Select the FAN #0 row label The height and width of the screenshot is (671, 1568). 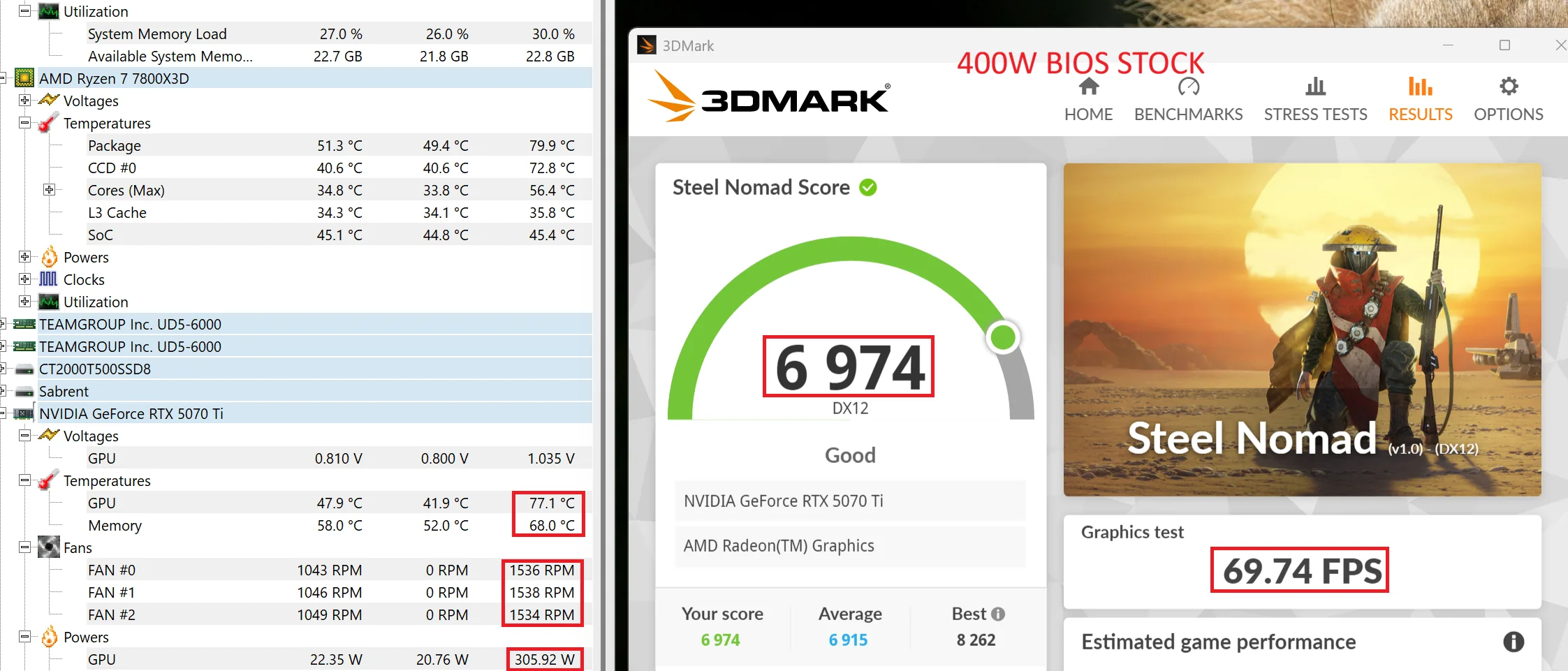[x=112, y=570]
